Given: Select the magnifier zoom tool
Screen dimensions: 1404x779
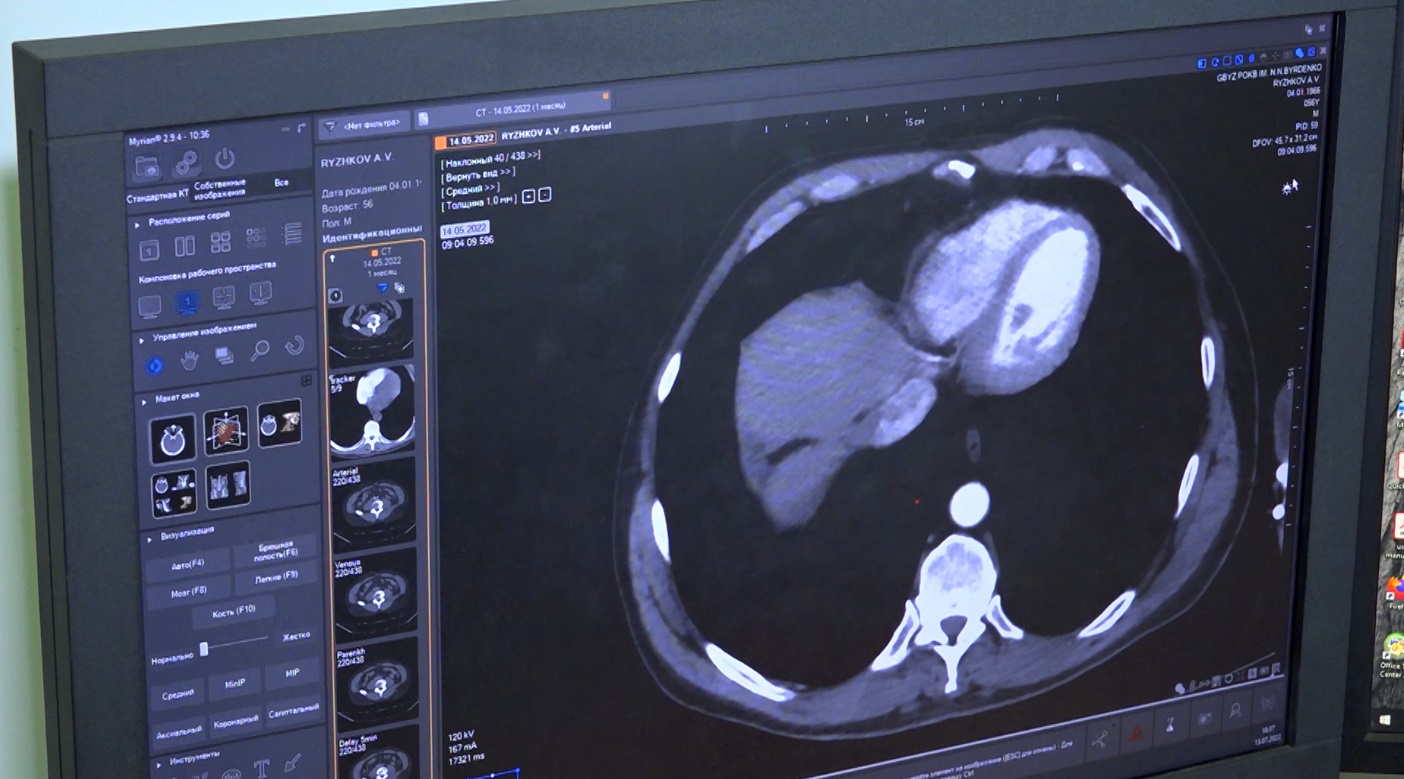Looking at the screenshot, I should click(259, 350).
